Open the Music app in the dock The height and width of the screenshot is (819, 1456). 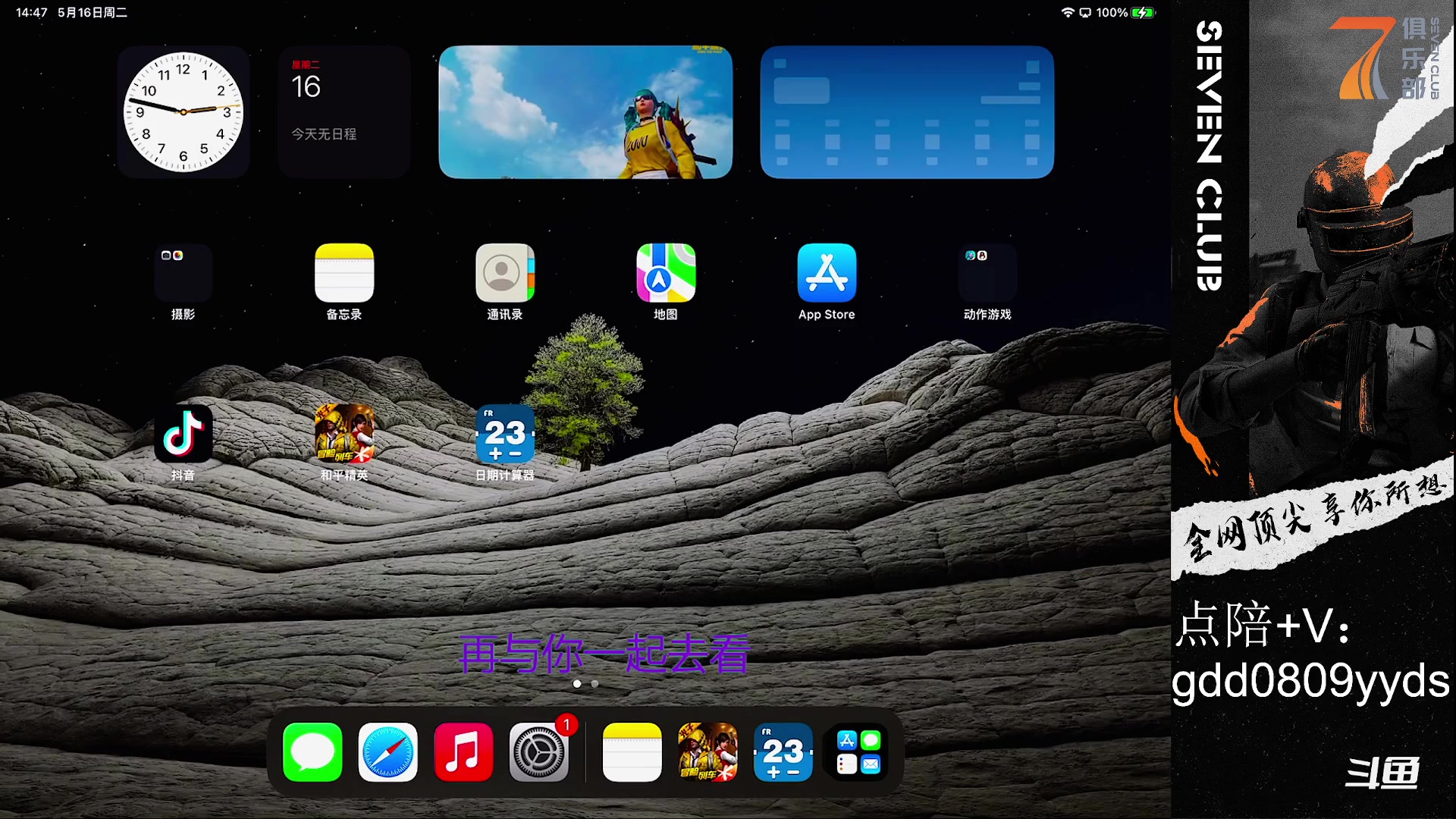(463, 752)
